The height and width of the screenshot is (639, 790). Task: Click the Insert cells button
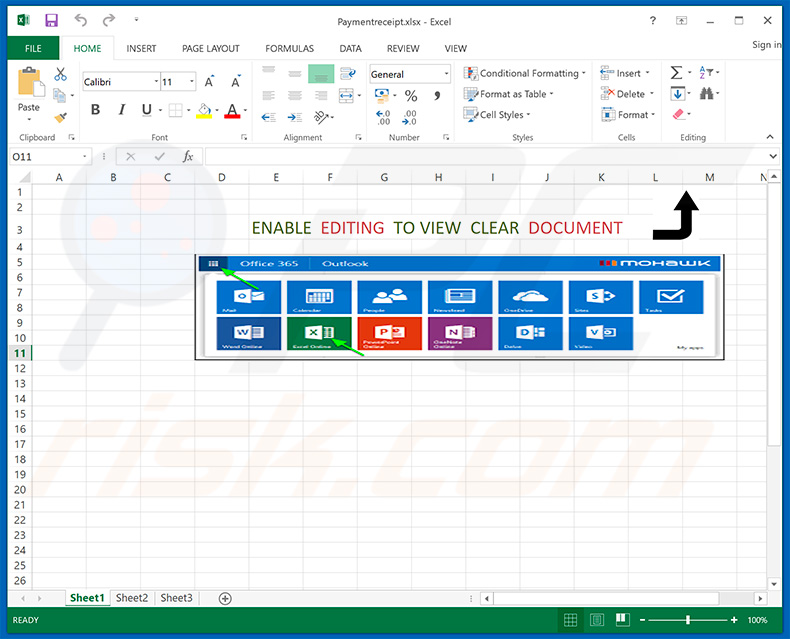(x=625, y=74)
